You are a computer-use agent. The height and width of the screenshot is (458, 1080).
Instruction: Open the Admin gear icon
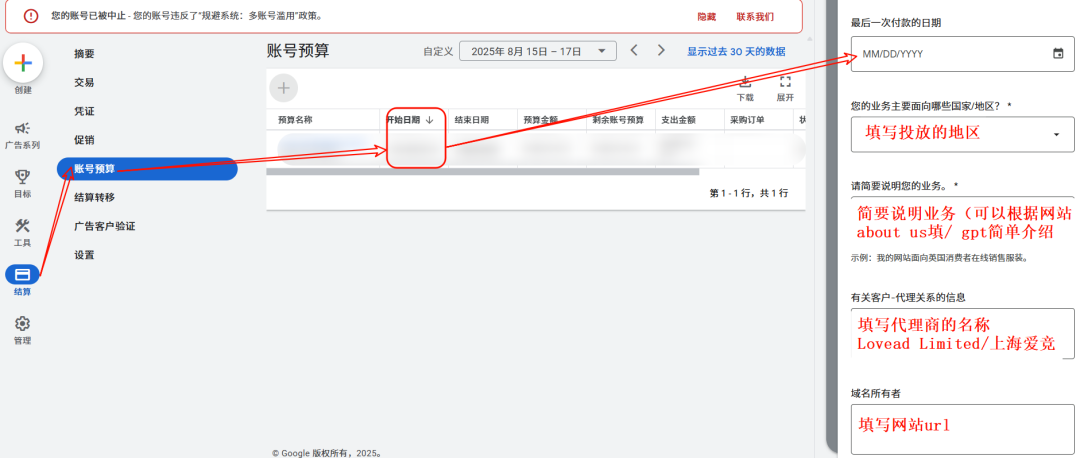23,324
